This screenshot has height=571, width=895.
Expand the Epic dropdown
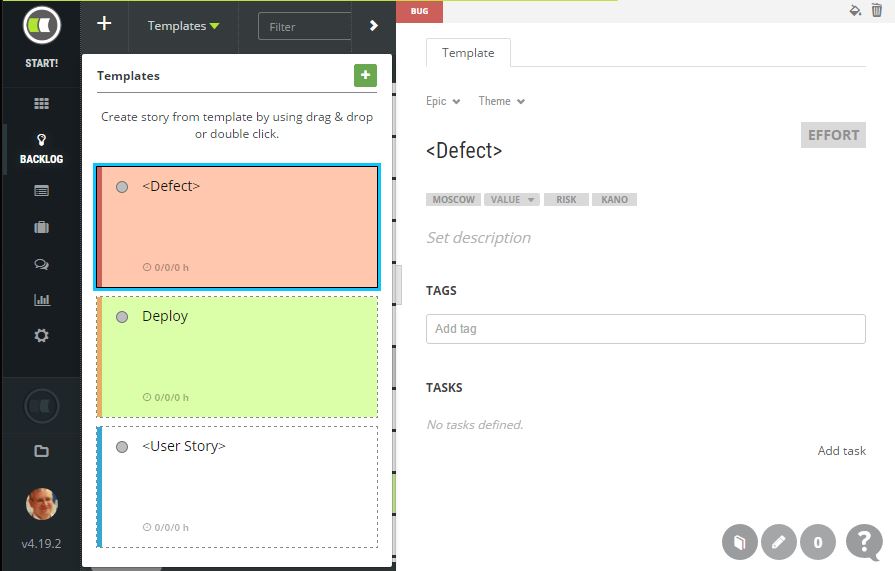point(443,101)
